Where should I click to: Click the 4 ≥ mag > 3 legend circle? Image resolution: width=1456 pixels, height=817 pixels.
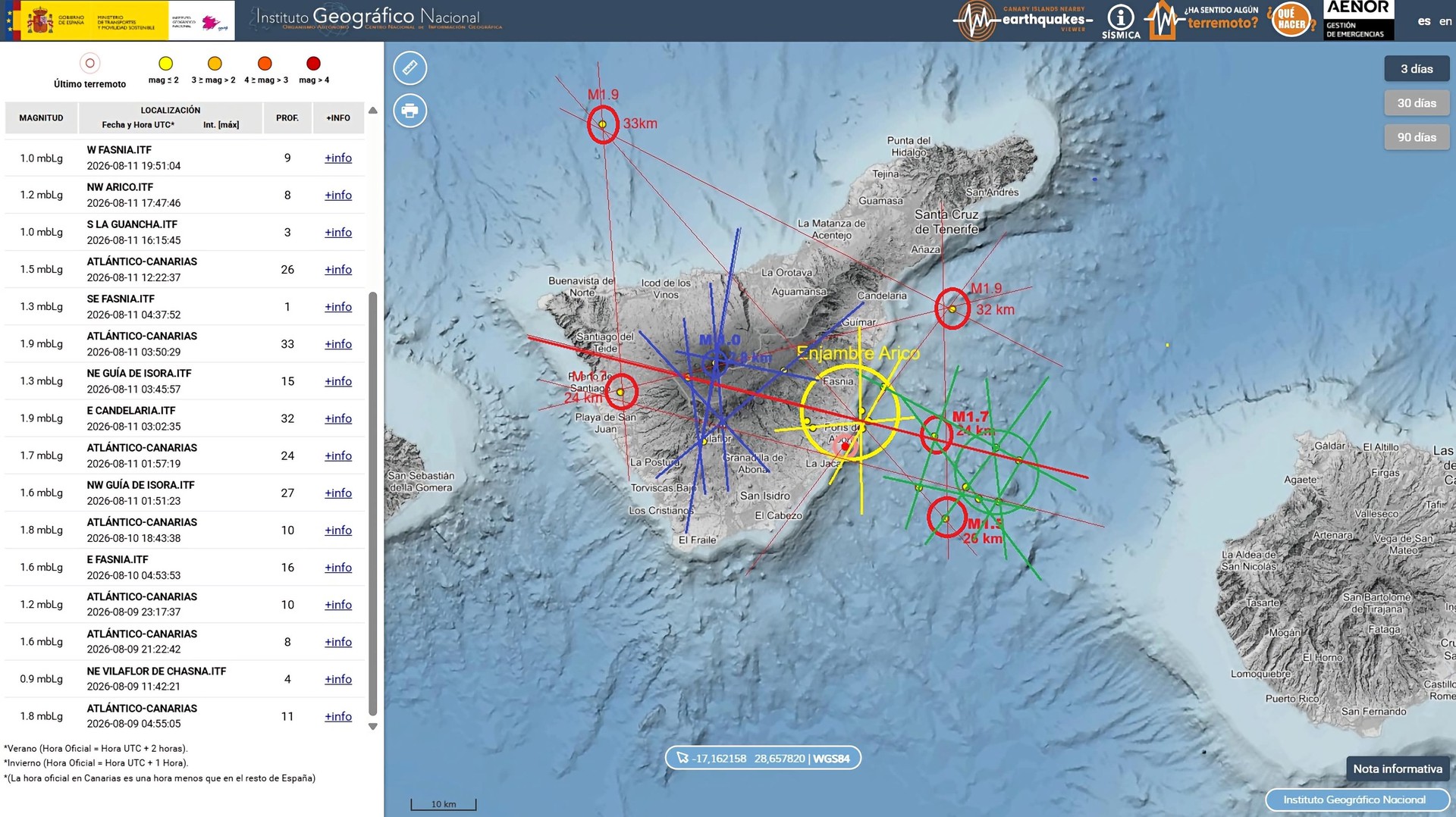(265, 63)
